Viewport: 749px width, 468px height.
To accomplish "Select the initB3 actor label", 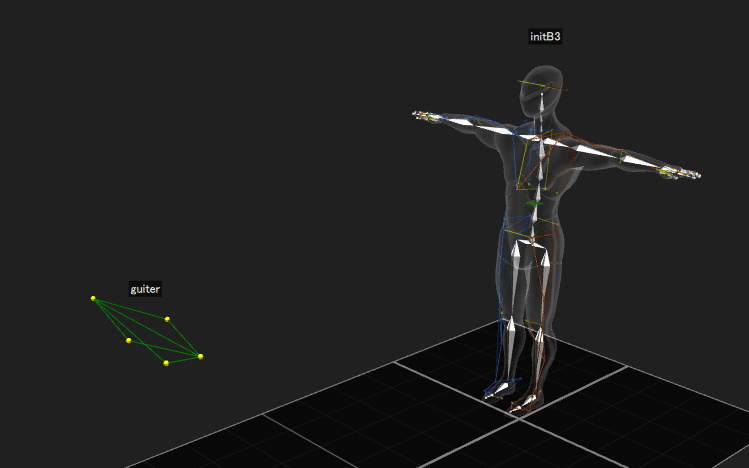I will (x=545, y=37).
